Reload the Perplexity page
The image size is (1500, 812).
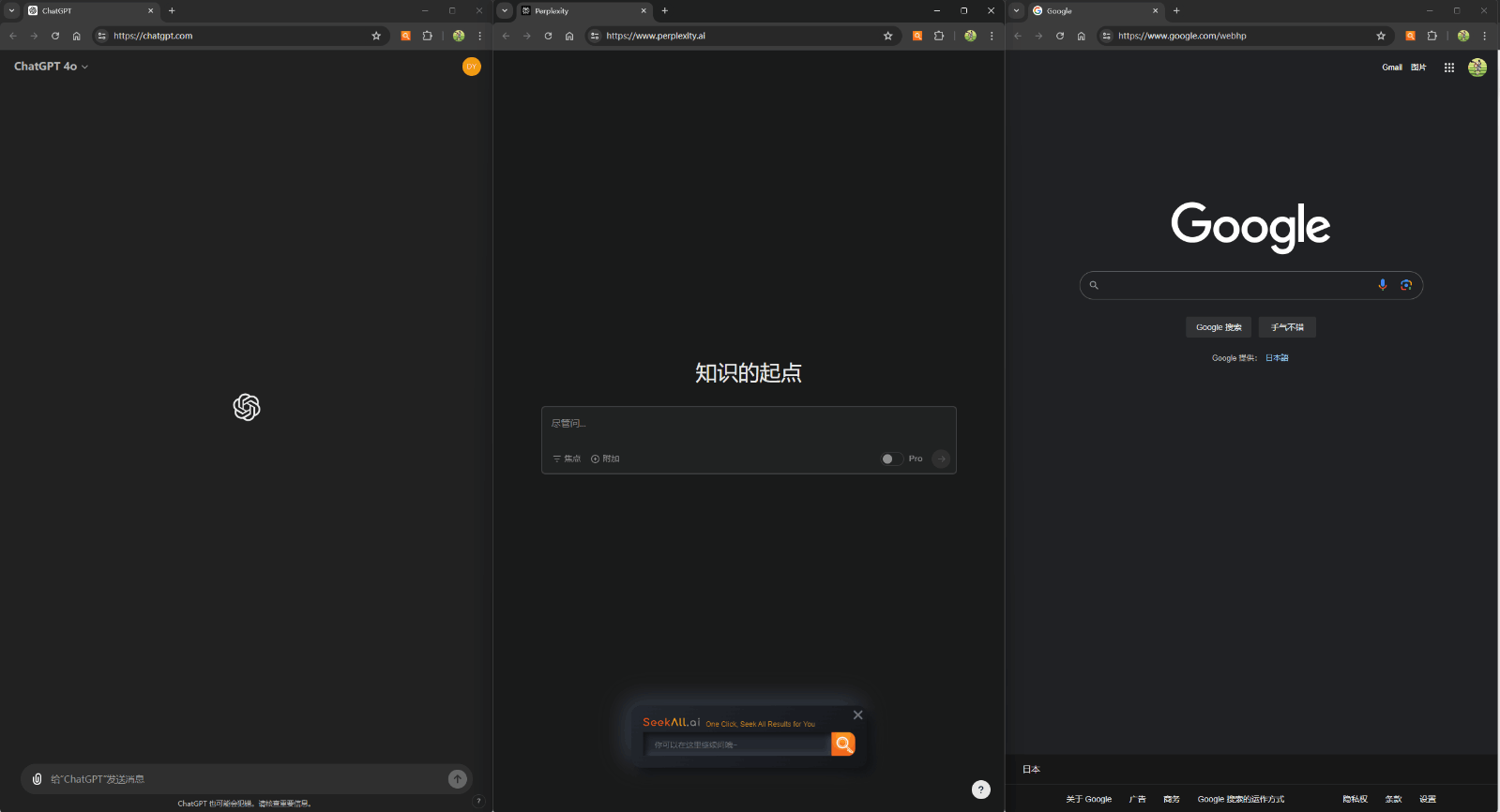(x=549, y=36)
